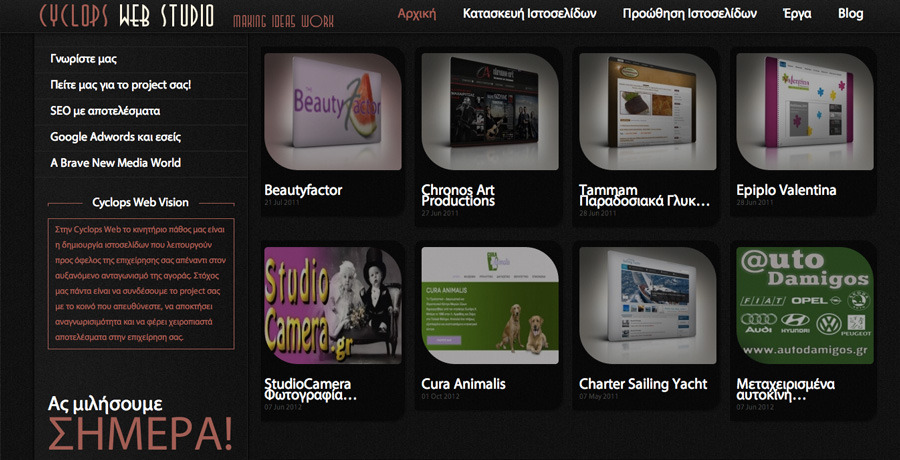Click the StudioCamera.gr thumbnail image
Screen dimensions: 900x460
pyautogui.click(x=333, y=306)
